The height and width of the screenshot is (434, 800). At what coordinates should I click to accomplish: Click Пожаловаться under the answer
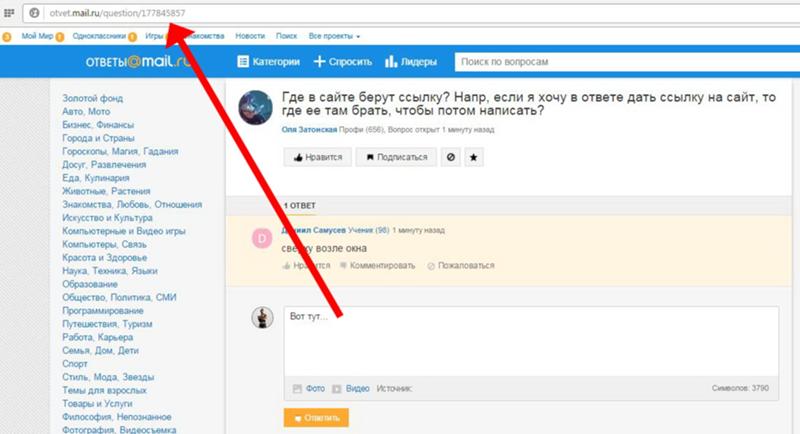(x=460, y=266)
